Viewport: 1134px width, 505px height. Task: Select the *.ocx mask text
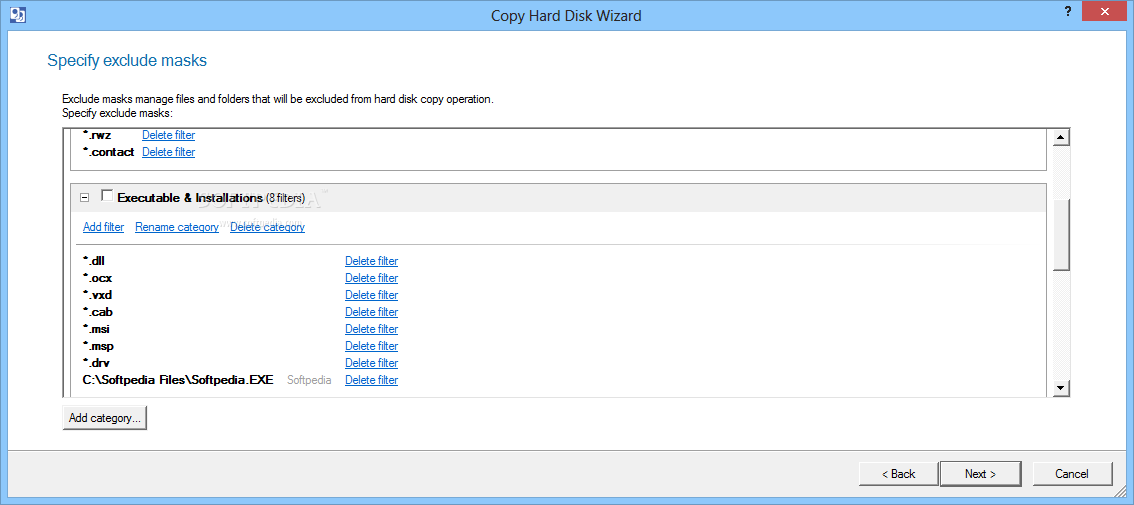tap(98, 278)
